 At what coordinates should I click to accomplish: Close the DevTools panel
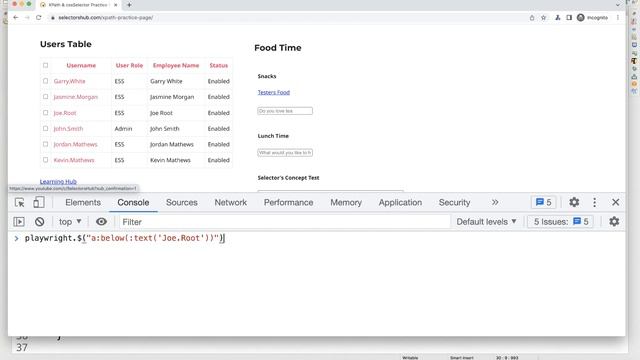(616, 202)
